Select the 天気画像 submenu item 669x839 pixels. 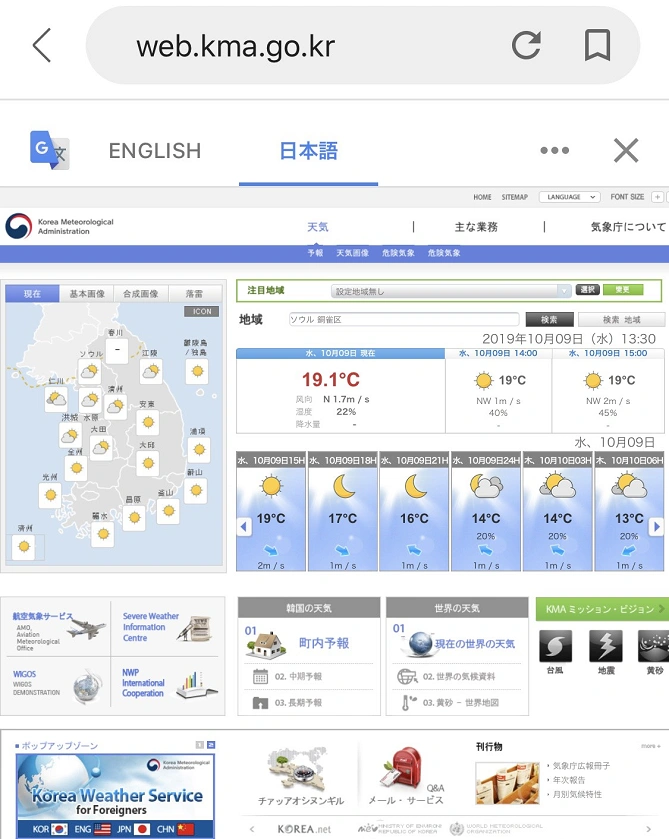[x=353, y=253]
